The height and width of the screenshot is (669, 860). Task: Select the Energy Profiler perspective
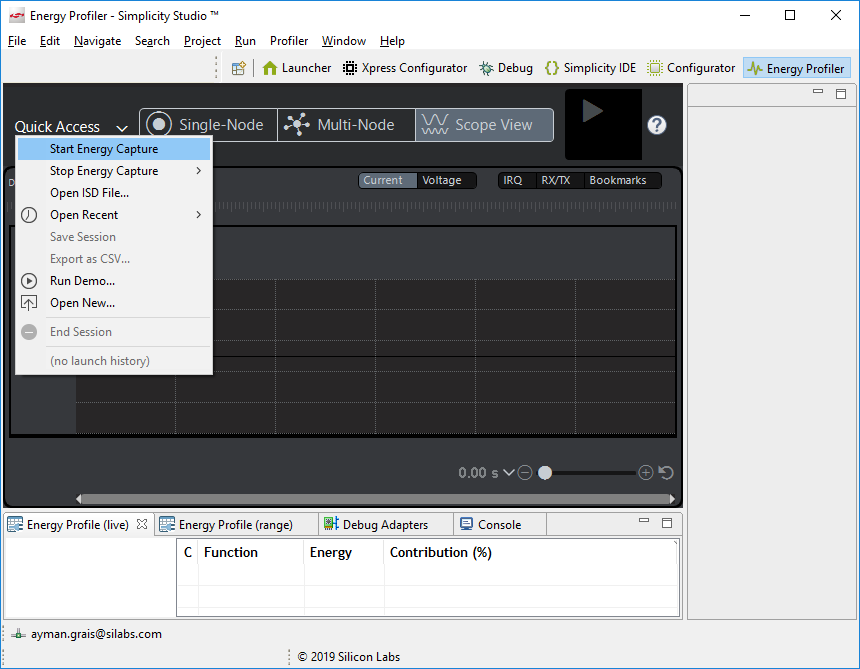[x=796, y=68]
